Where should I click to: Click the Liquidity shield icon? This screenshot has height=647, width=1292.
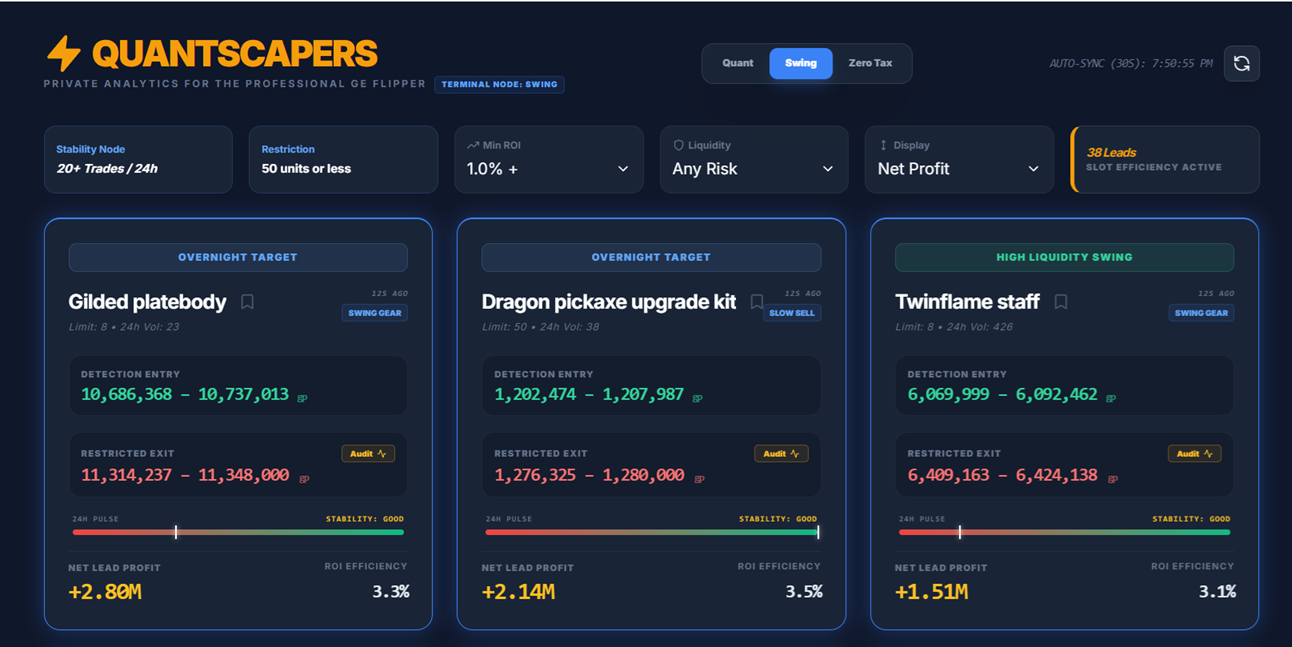(x=678, y=145)
